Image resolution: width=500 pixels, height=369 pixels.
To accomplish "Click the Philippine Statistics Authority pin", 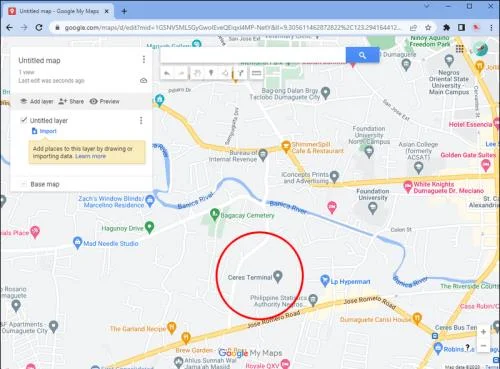I will pyautogui.click(x=313, y=300).
